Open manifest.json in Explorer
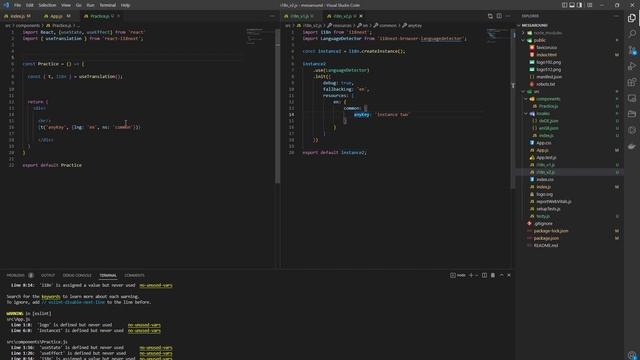This screenshot has width=640, height=360. point(549,77)
